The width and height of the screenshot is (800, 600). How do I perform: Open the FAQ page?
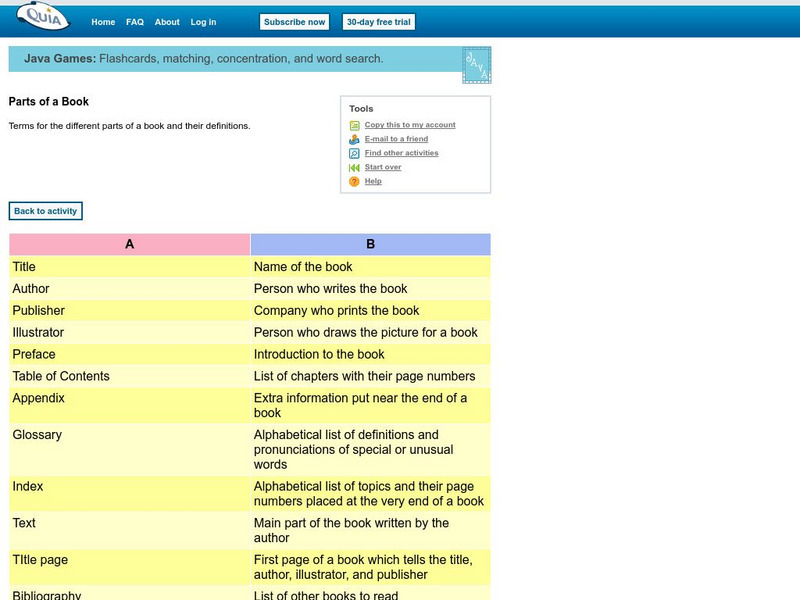click(x=135, y=22)
